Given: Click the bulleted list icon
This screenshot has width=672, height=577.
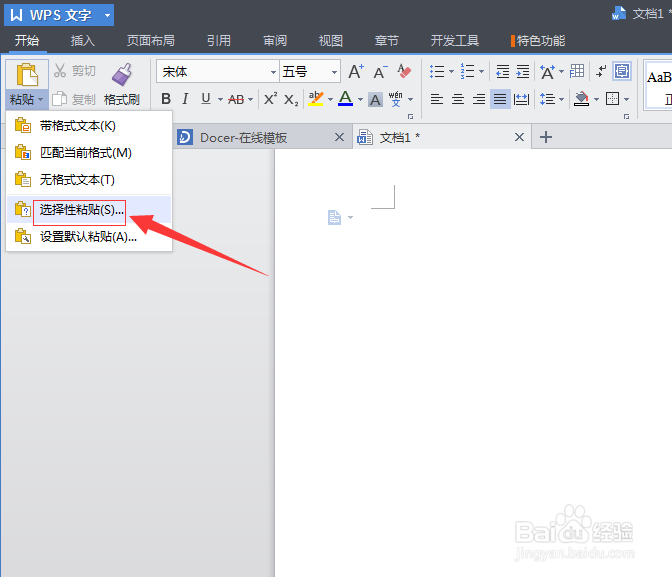Looking at the screenshot, I should [437, 72].
